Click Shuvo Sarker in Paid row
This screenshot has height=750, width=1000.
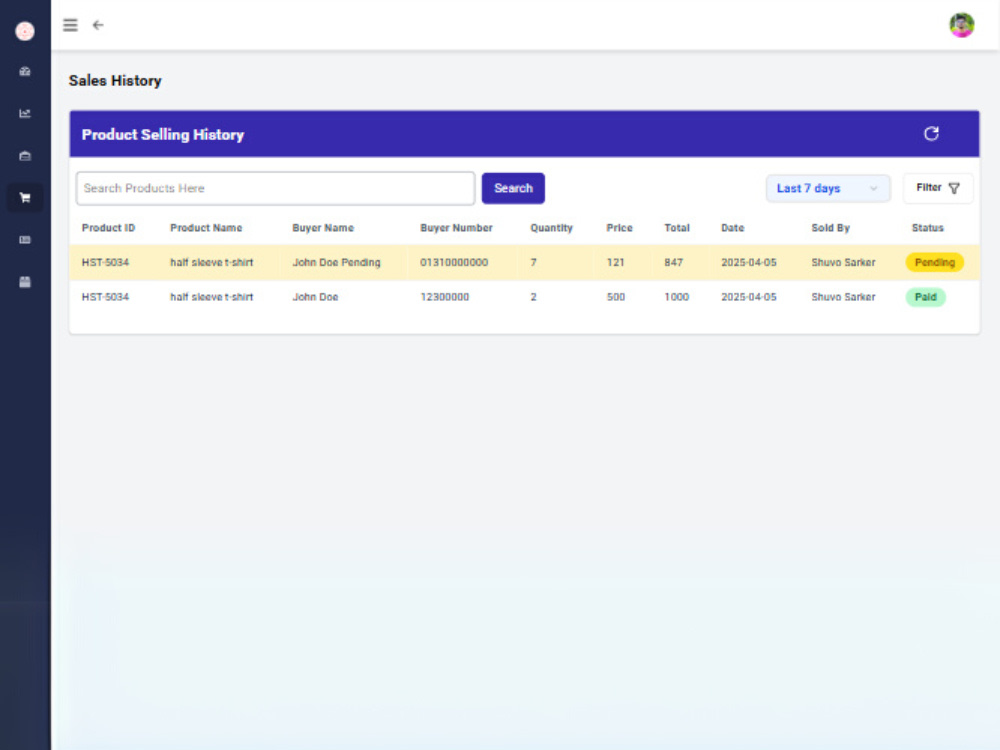[843, 297]
